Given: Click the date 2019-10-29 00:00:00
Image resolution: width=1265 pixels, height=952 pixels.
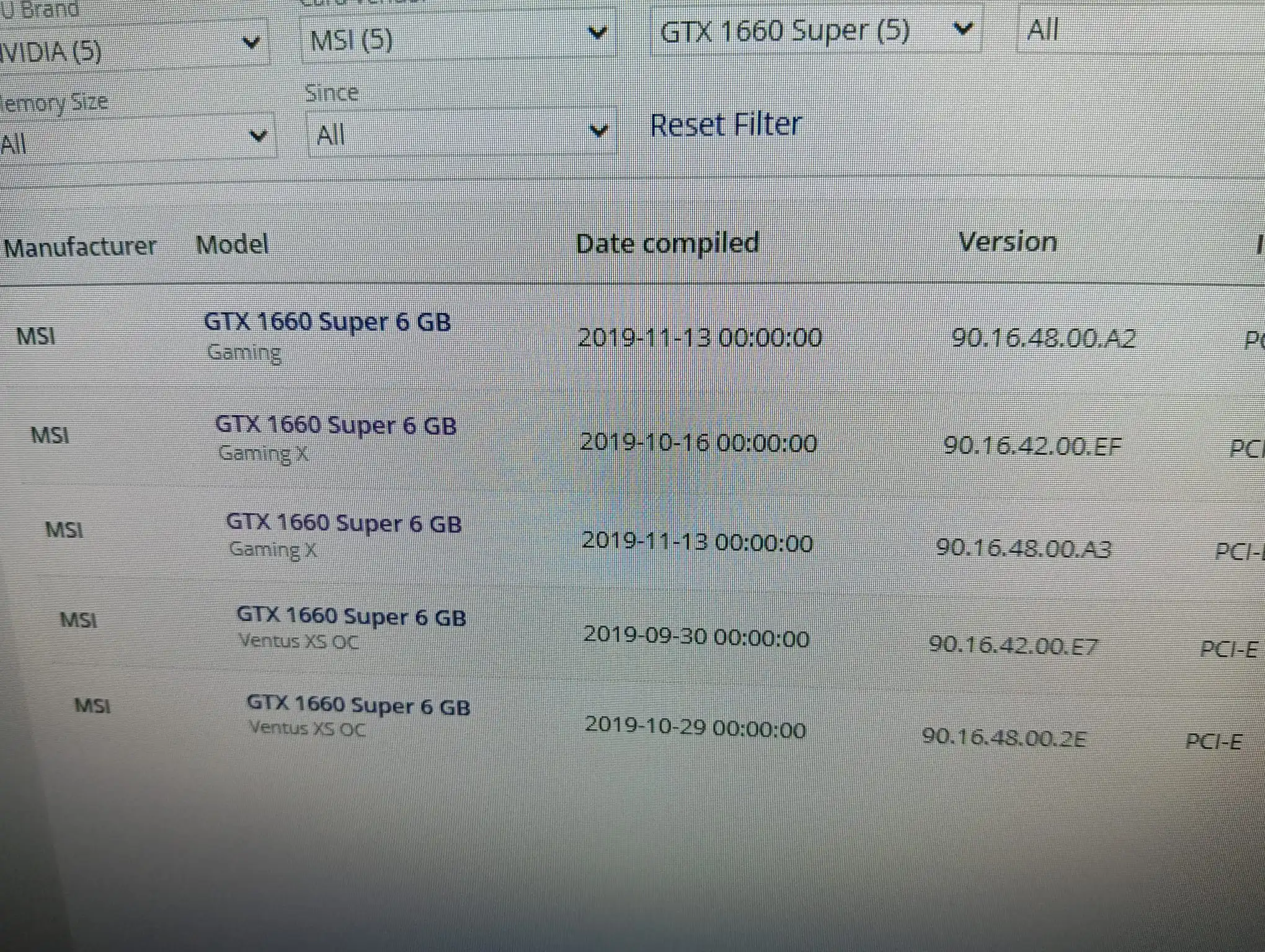Looking at the screenshot, I should point(696,727).
